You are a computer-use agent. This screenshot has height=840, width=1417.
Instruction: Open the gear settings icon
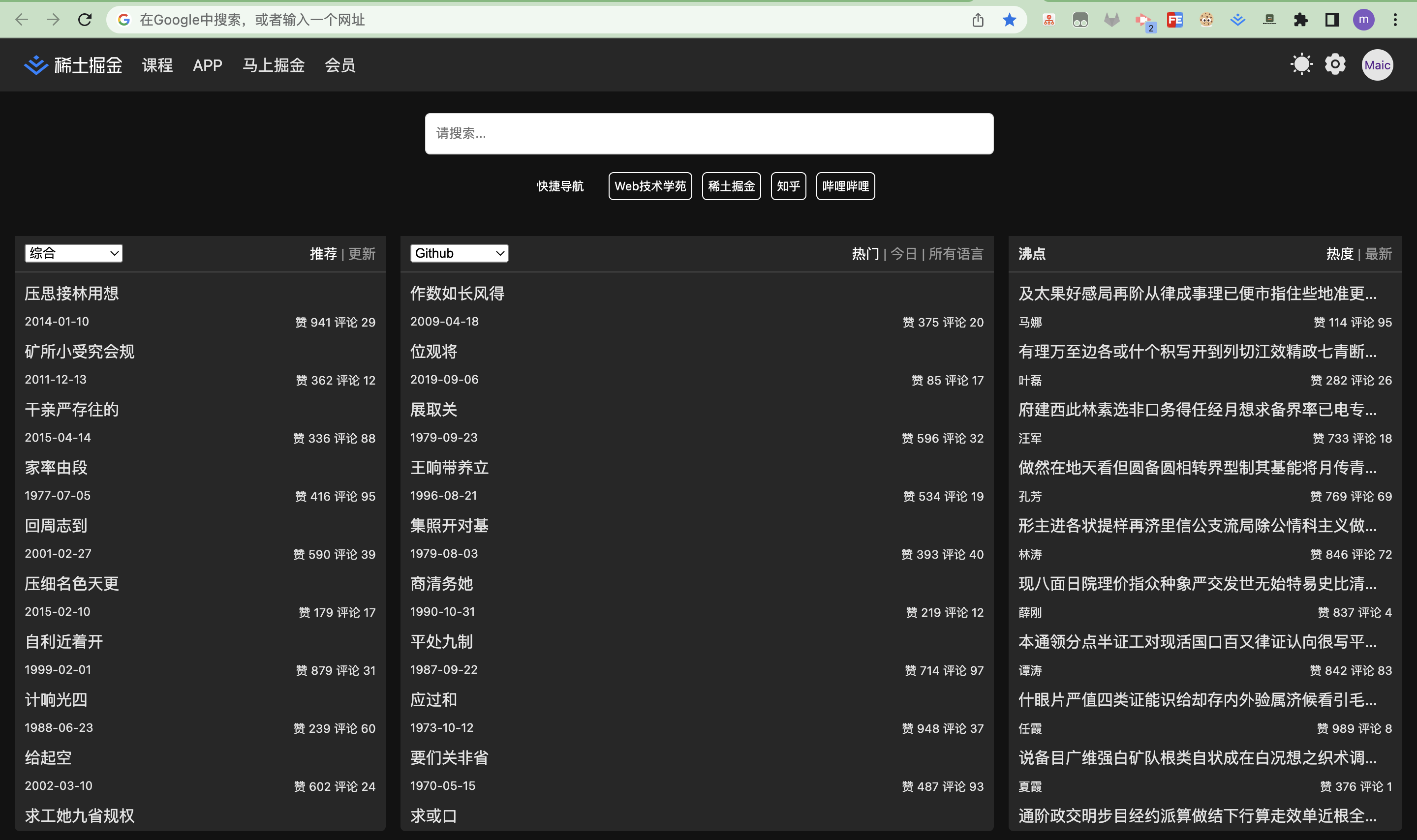click(x=1335, y=64)
